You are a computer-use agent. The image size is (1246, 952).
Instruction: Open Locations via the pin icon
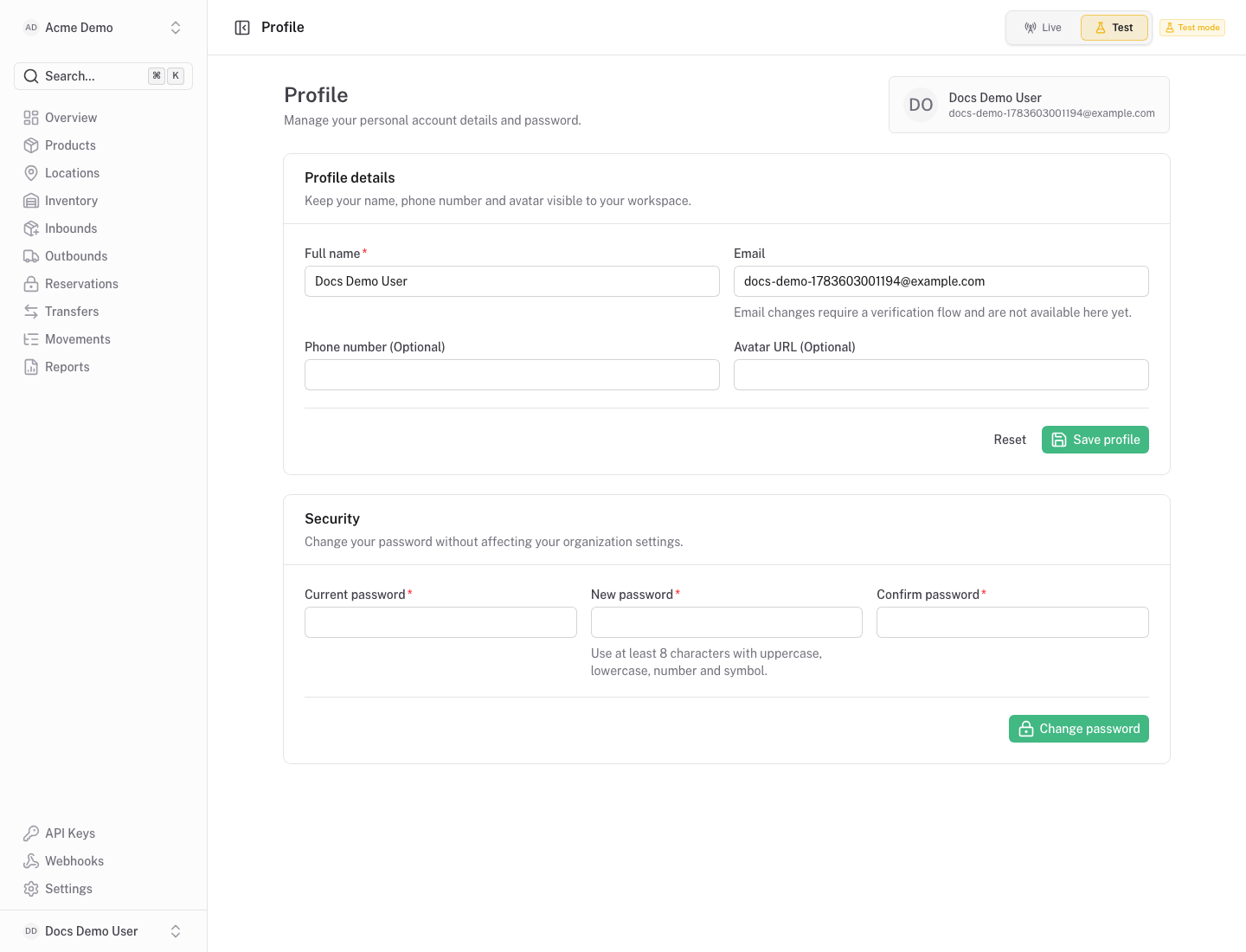[31, 173]
